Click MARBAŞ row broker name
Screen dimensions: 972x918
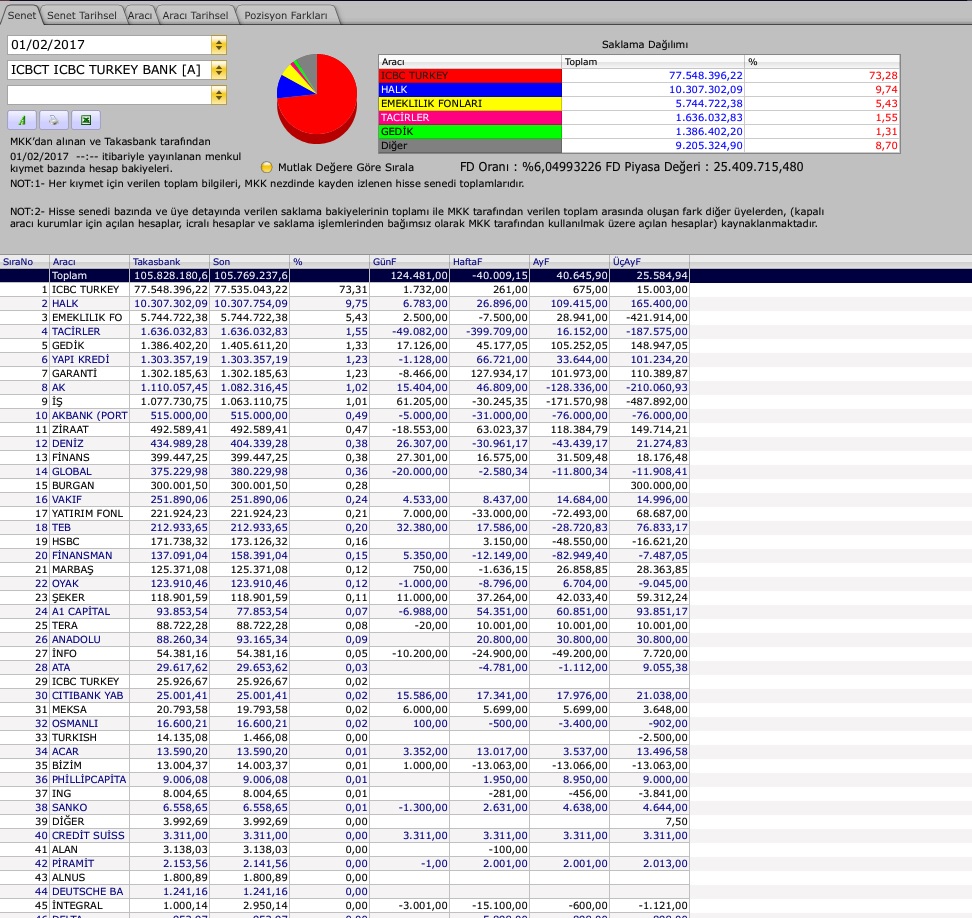tap(73, 570)
